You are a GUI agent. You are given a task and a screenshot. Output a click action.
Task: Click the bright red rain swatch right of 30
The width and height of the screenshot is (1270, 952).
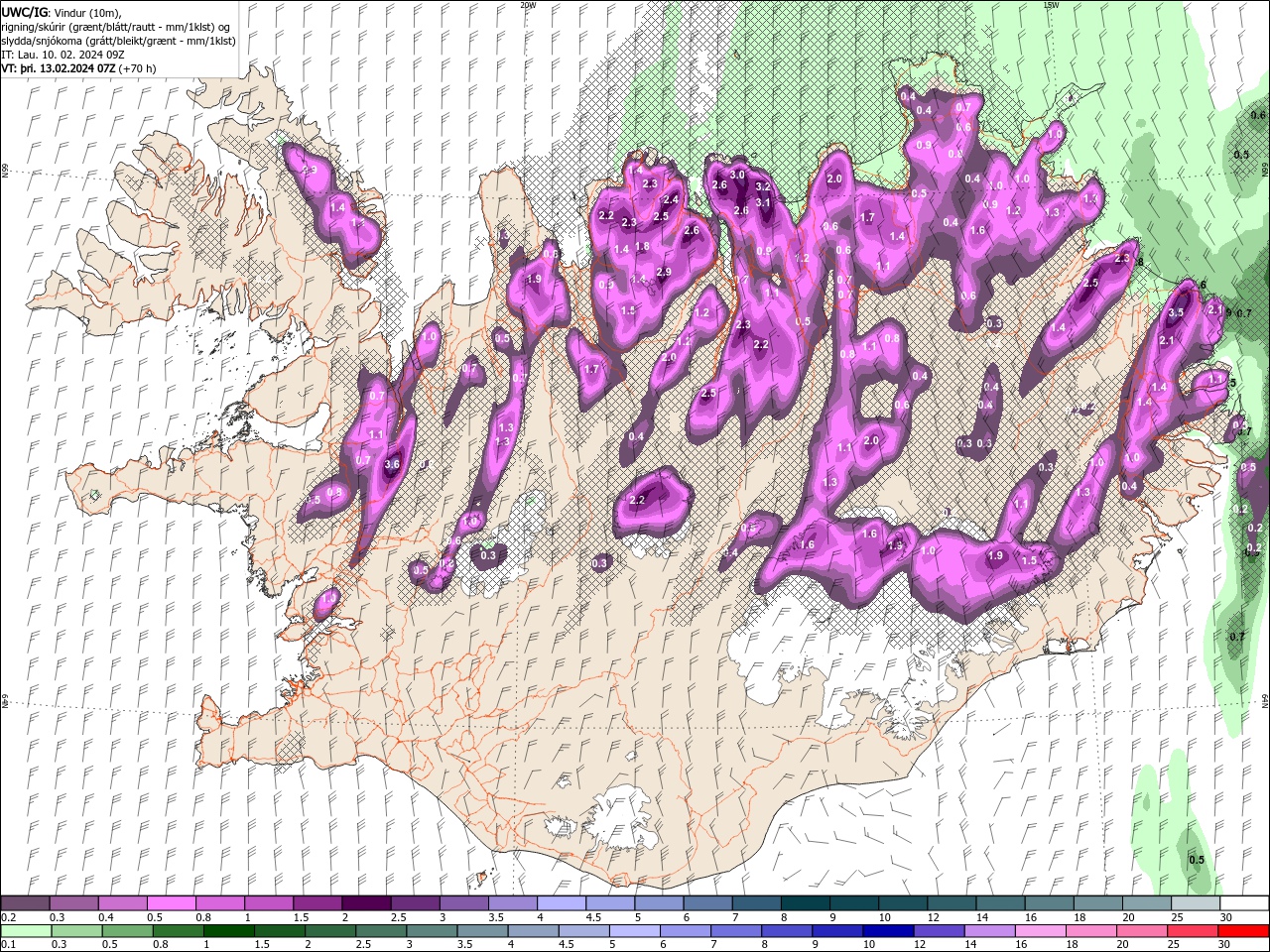[1244, 931]
